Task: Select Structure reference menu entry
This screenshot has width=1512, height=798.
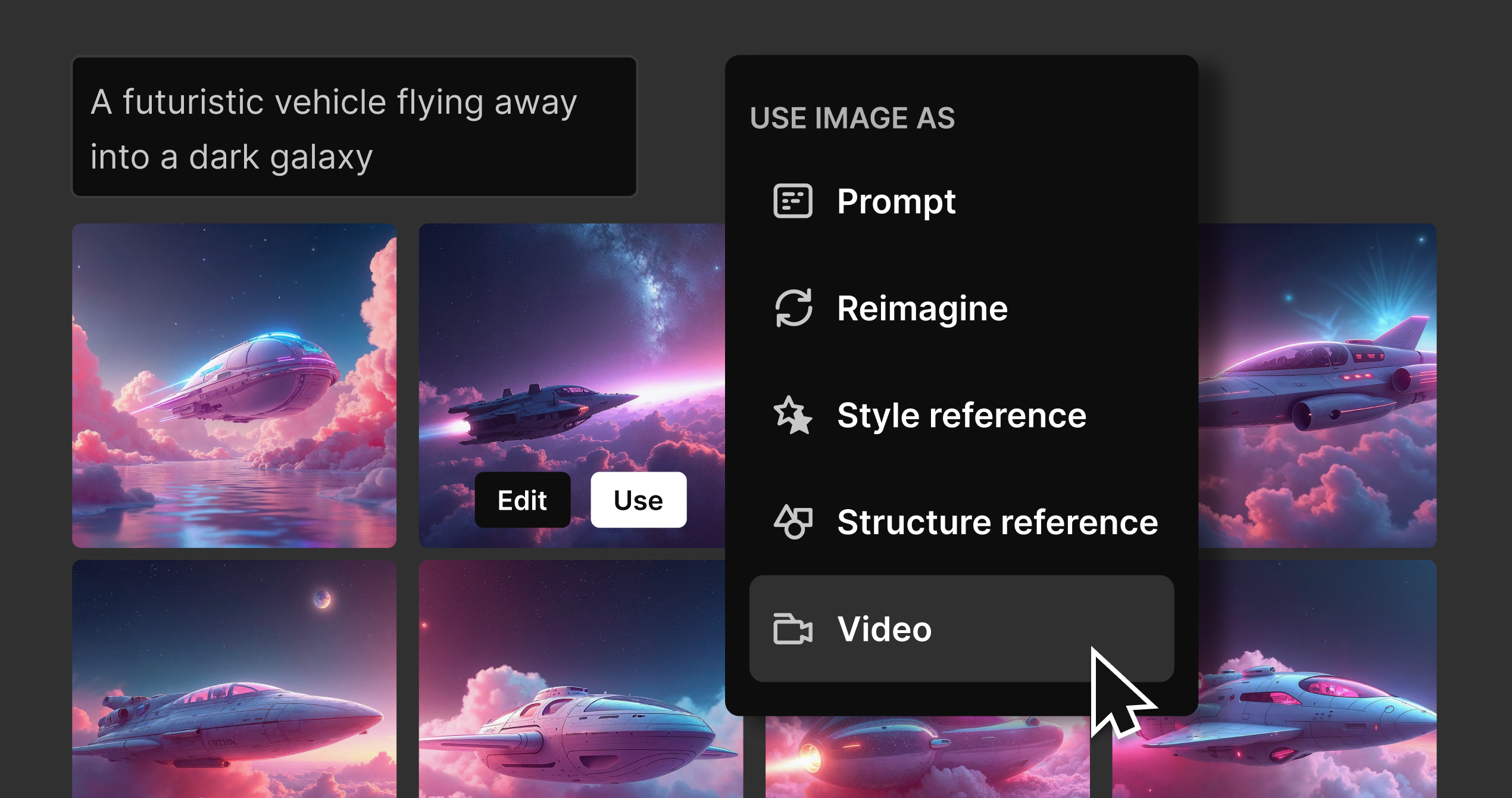Action: click(996, 522)
